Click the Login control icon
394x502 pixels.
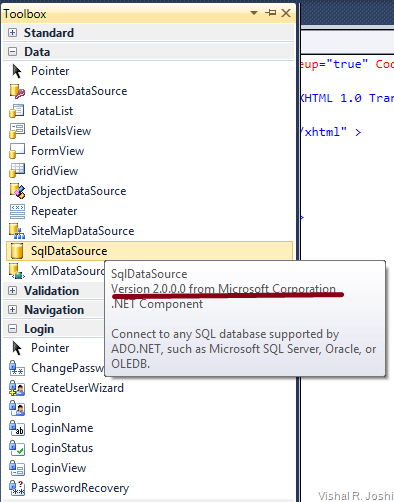click(x=17, y=408)
